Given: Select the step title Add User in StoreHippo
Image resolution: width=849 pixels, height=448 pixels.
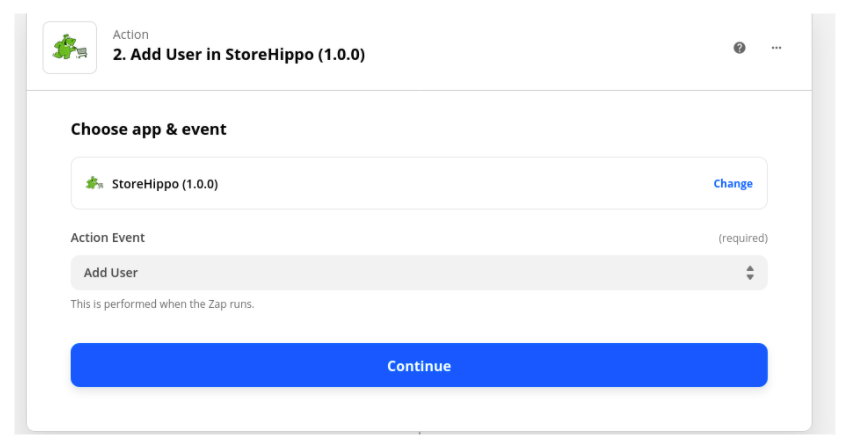Looking at the screenshot, I should (x=239, y=54).
